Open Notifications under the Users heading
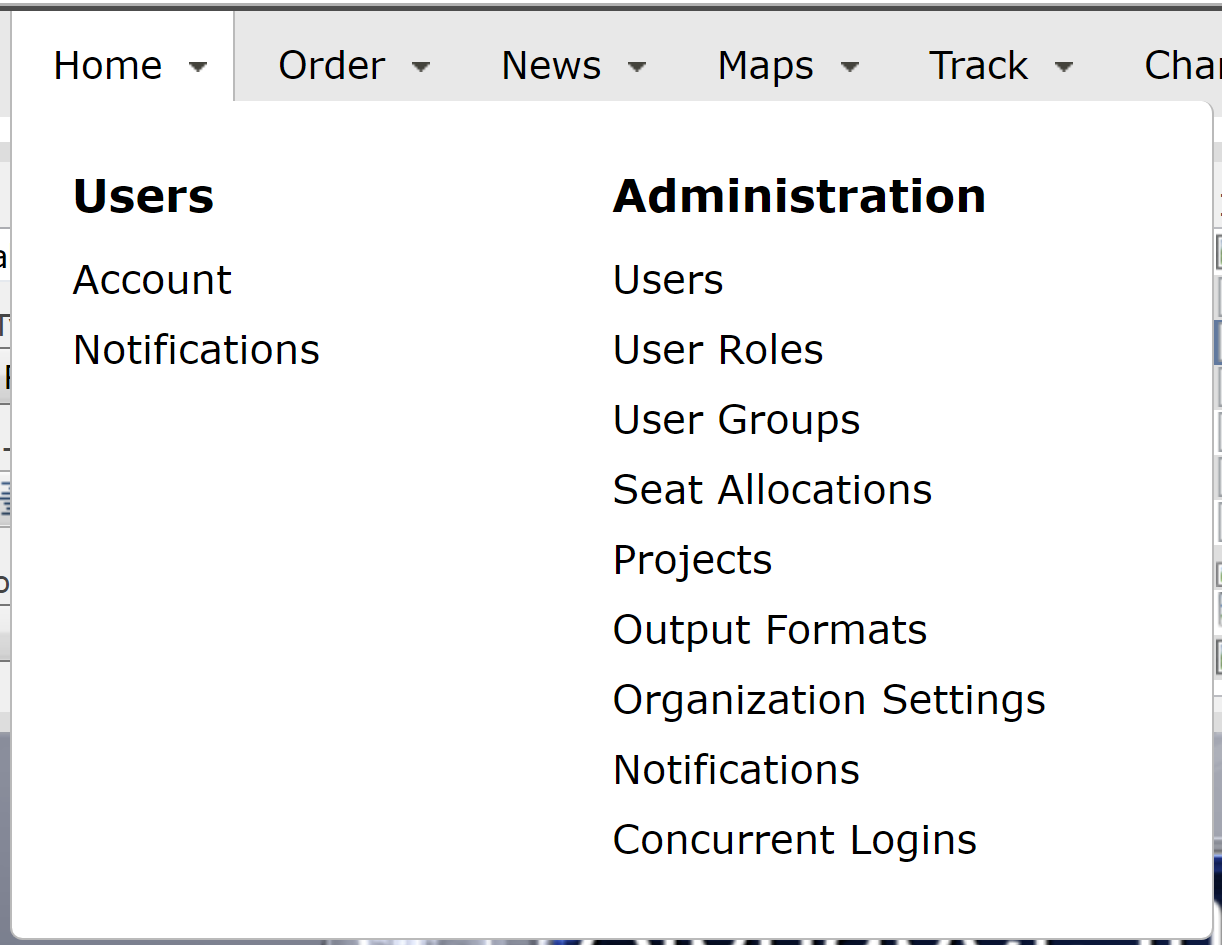Viewport: 1222px width, 945px height. [x=196, y=350]
